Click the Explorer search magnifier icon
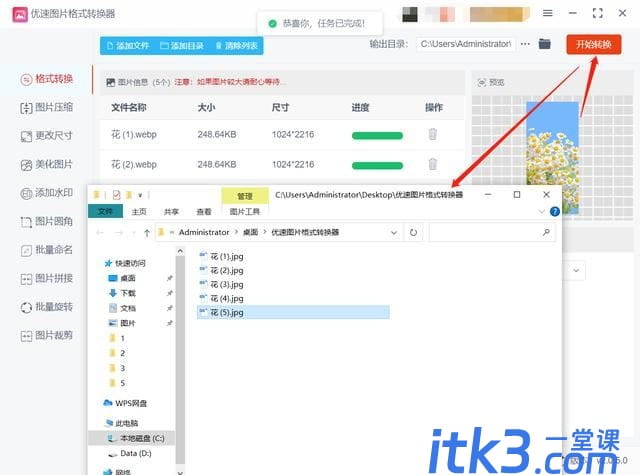Image resolution: width=640 pixels, height=475 pixels. point(546,233)
